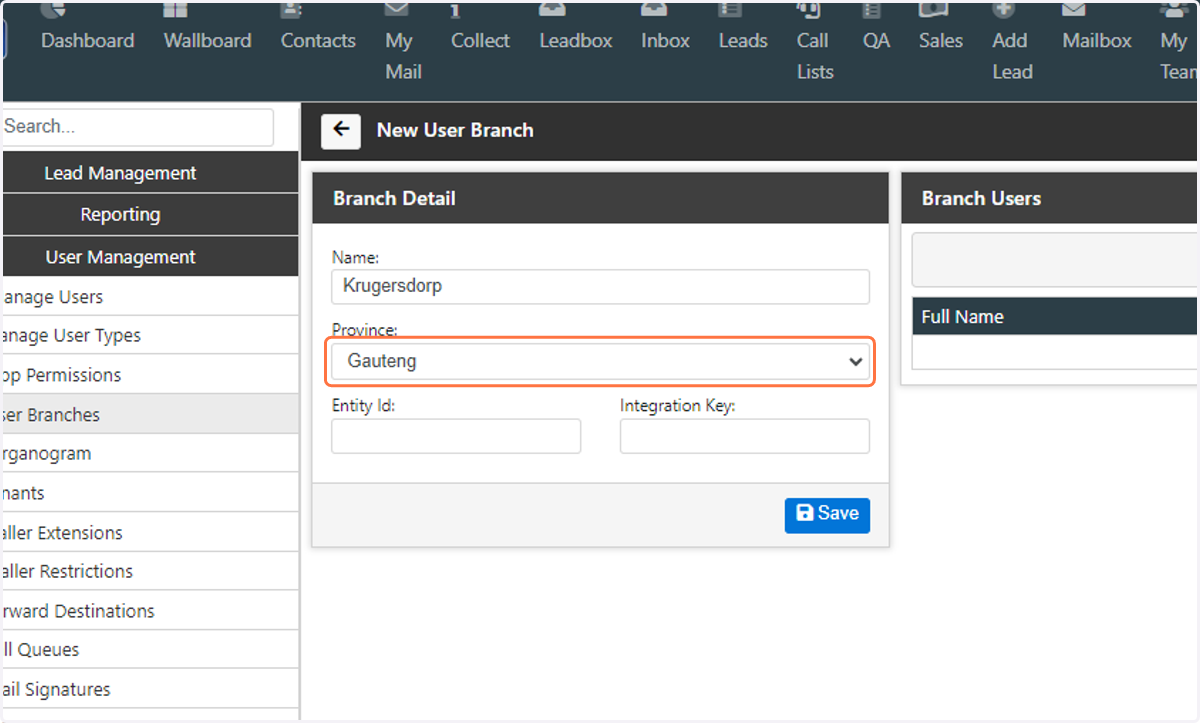
Task: Open Dialler Extensions
Action: click(150, 532)
